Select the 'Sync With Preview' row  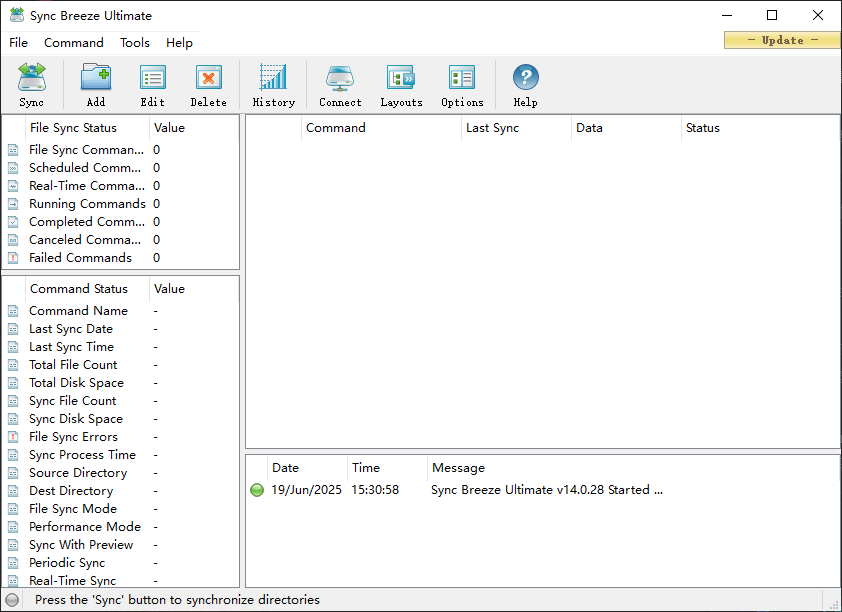point(121,545)
